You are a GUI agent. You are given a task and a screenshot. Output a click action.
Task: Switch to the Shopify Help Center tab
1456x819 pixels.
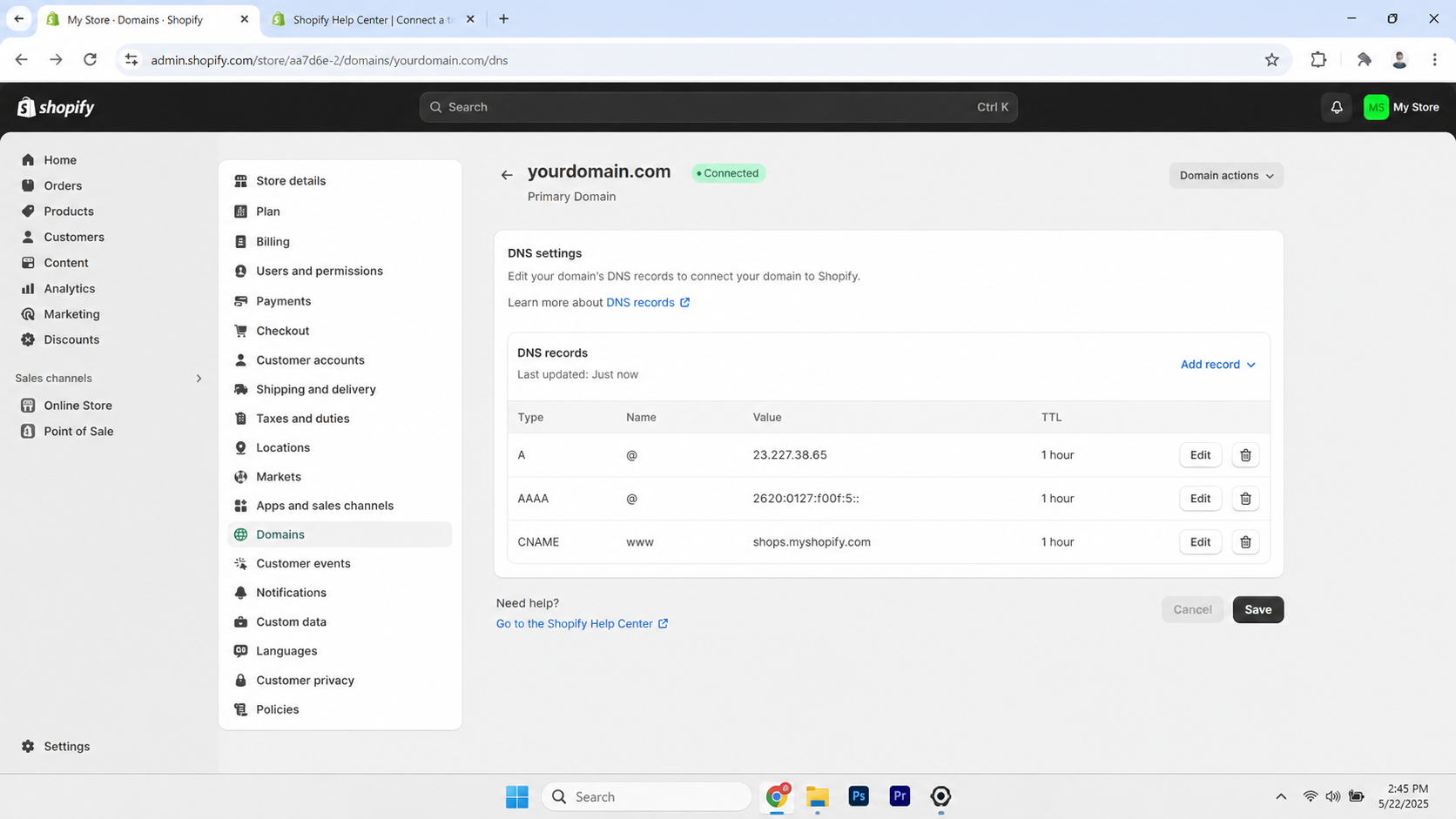click(x=374, y=19)
